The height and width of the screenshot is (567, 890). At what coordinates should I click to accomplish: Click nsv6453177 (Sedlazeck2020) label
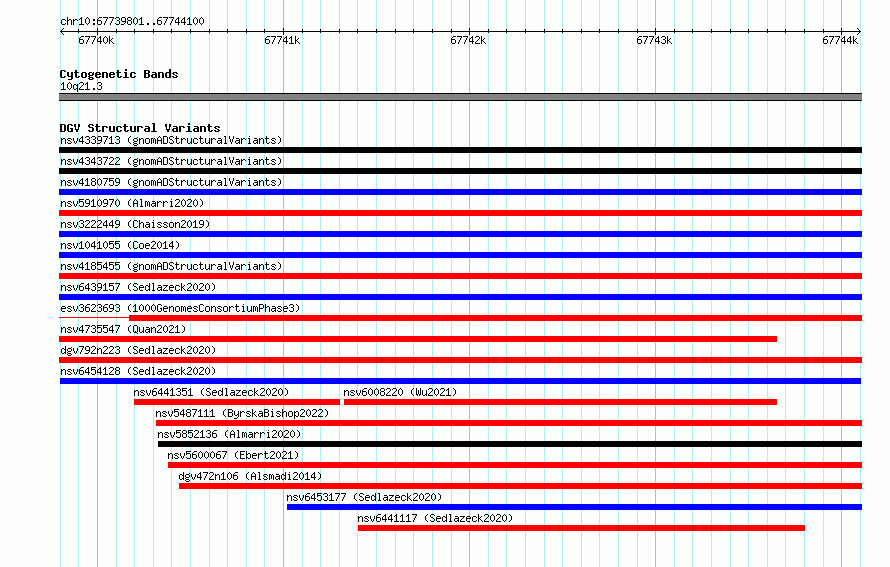click(x=364, y=497)
